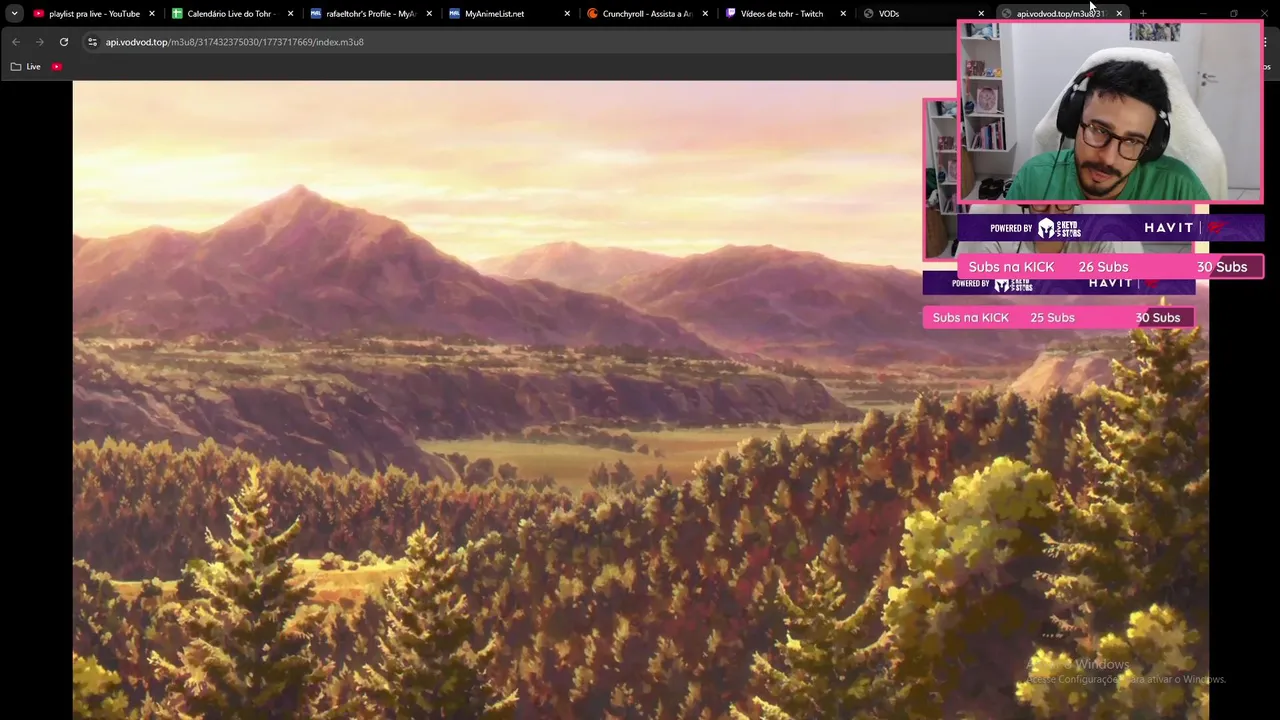This screenshot has width=1280, height=720.
Task: Click the streamer webcam overlay
Action: [x=1110, y=112]
